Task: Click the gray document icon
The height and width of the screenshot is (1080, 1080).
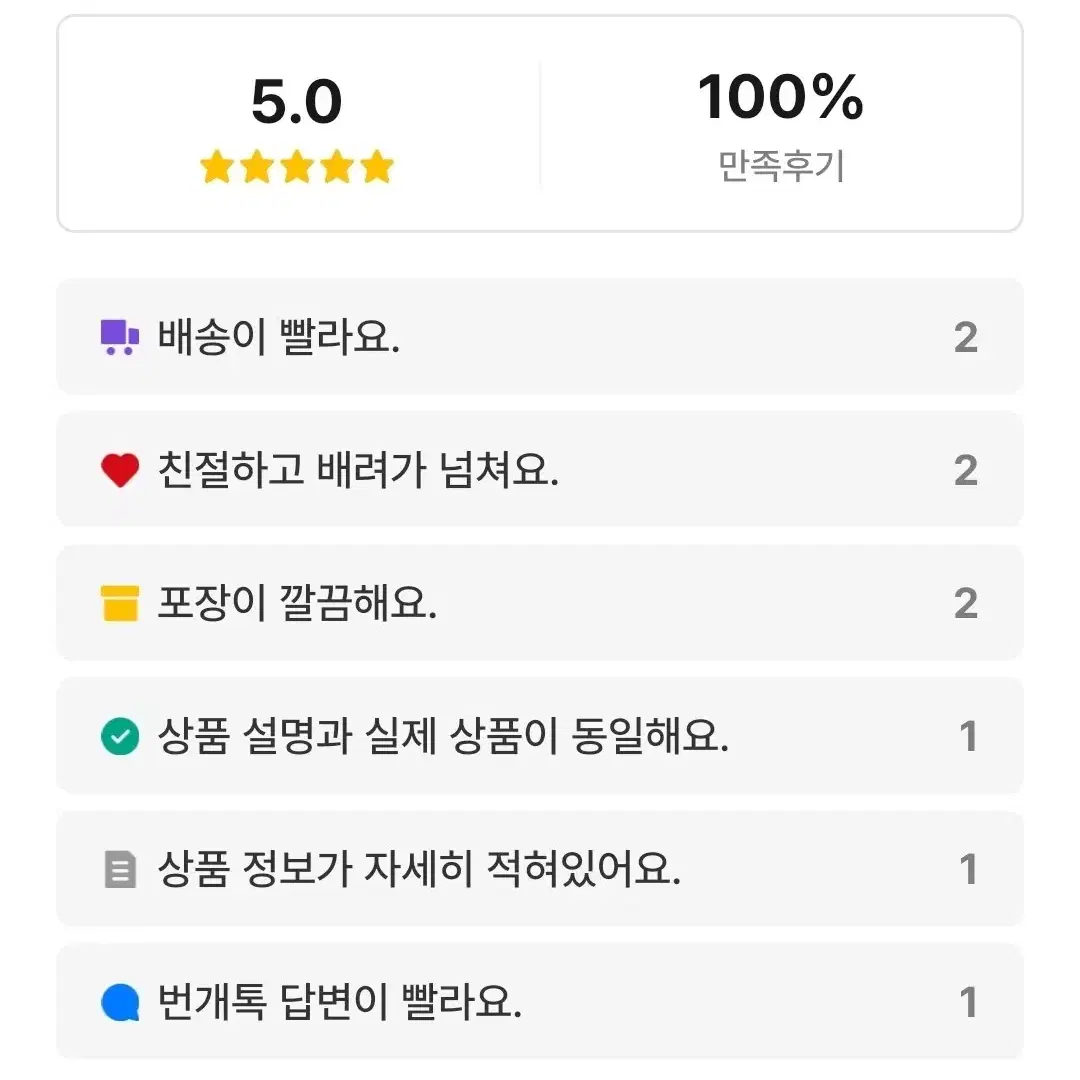Action: point(120,869)
